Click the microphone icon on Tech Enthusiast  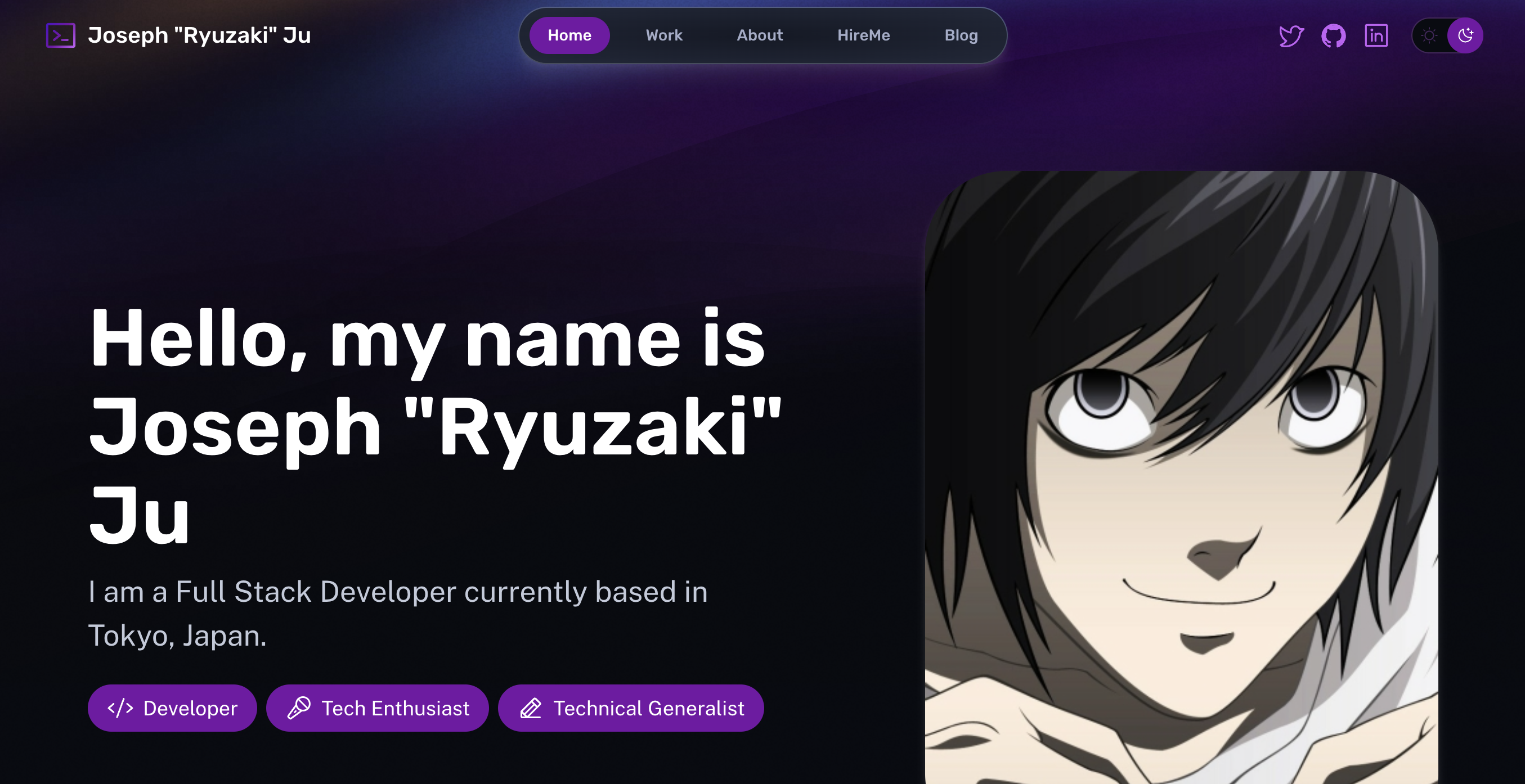(299, 708)
